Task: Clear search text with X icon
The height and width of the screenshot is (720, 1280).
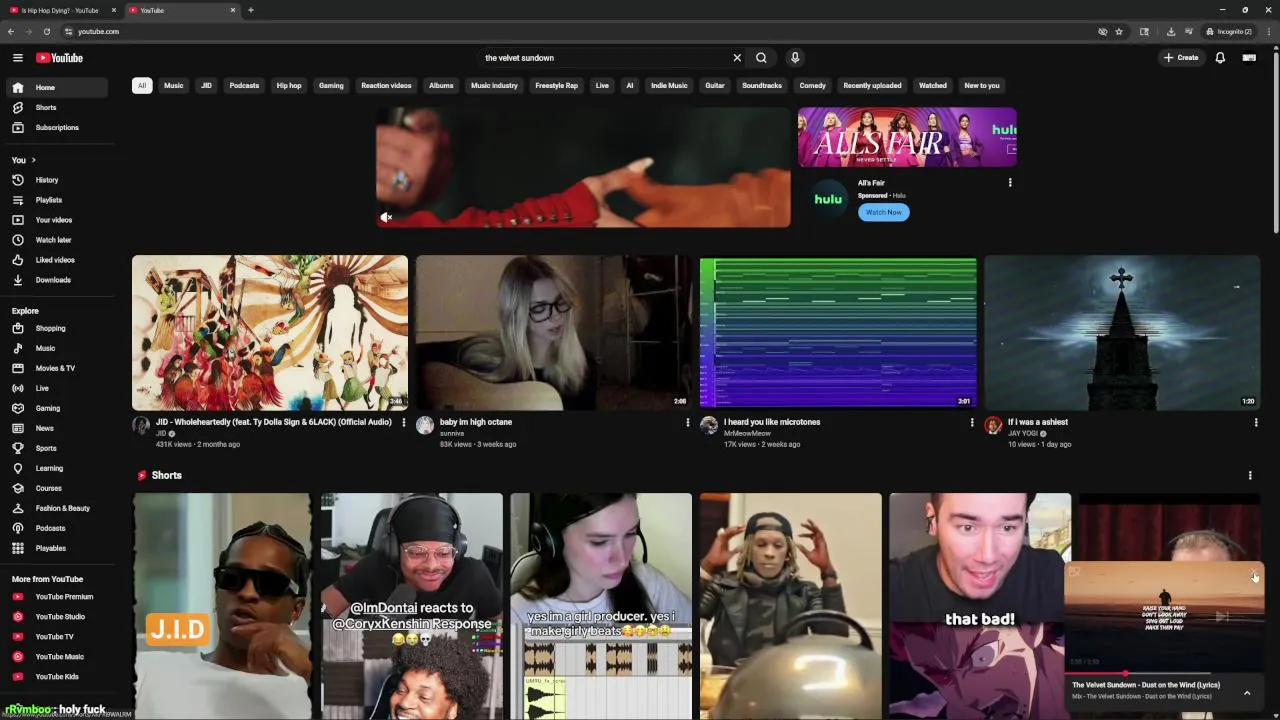Action: coord(737,58)
